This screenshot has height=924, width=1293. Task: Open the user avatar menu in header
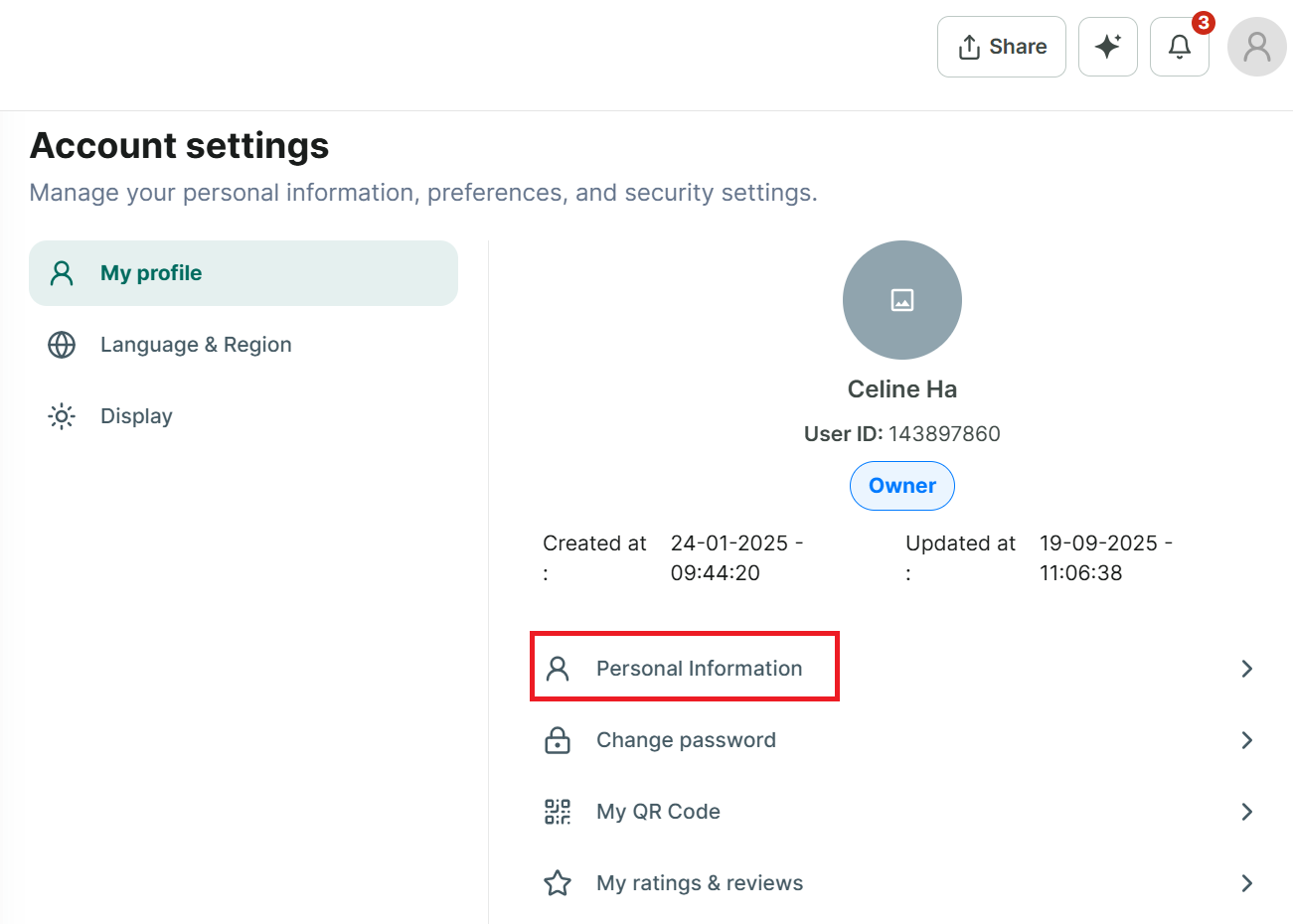tap(1257, 47)
